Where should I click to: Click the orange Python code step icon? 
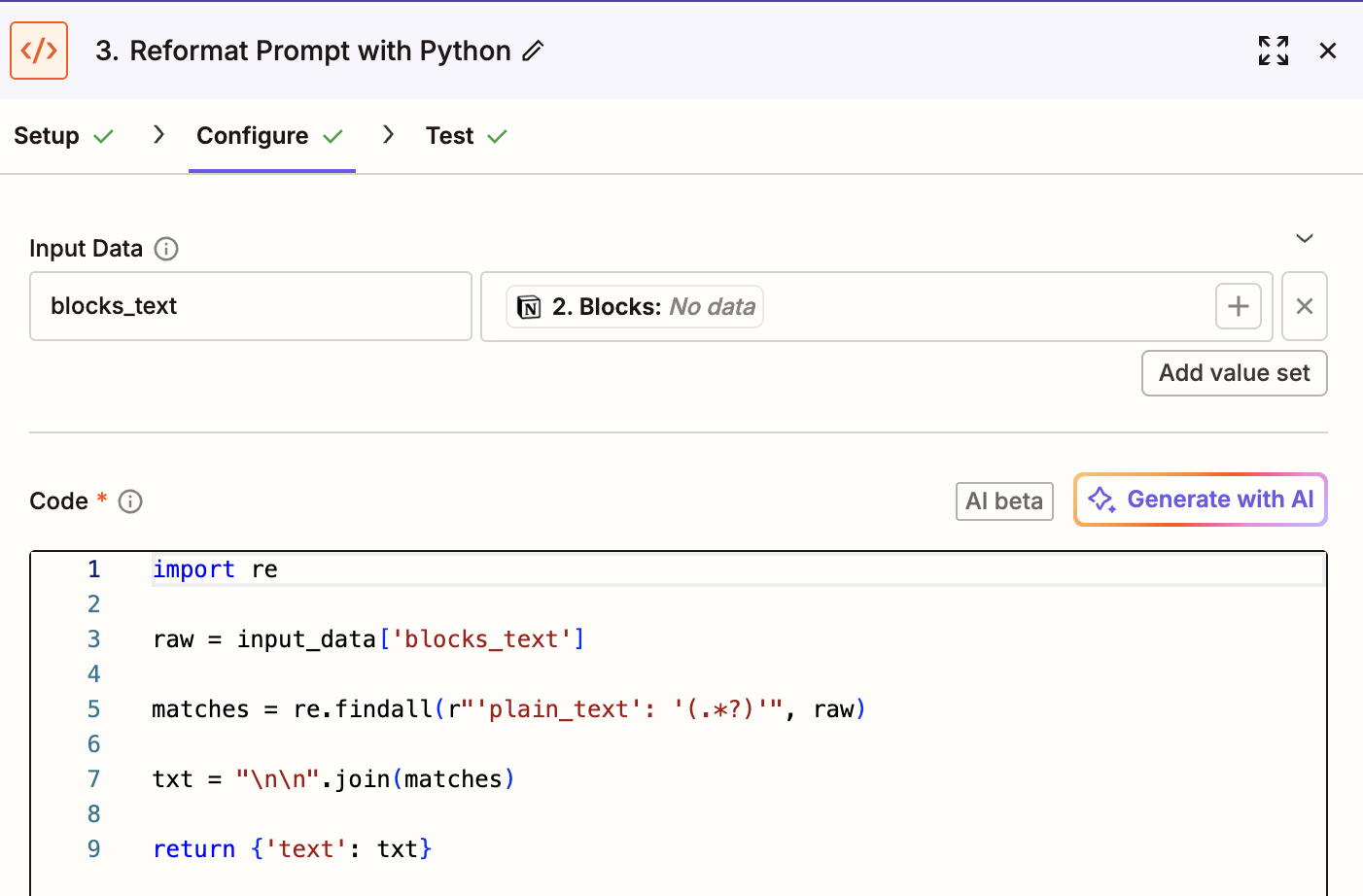(x=39, y=51)
